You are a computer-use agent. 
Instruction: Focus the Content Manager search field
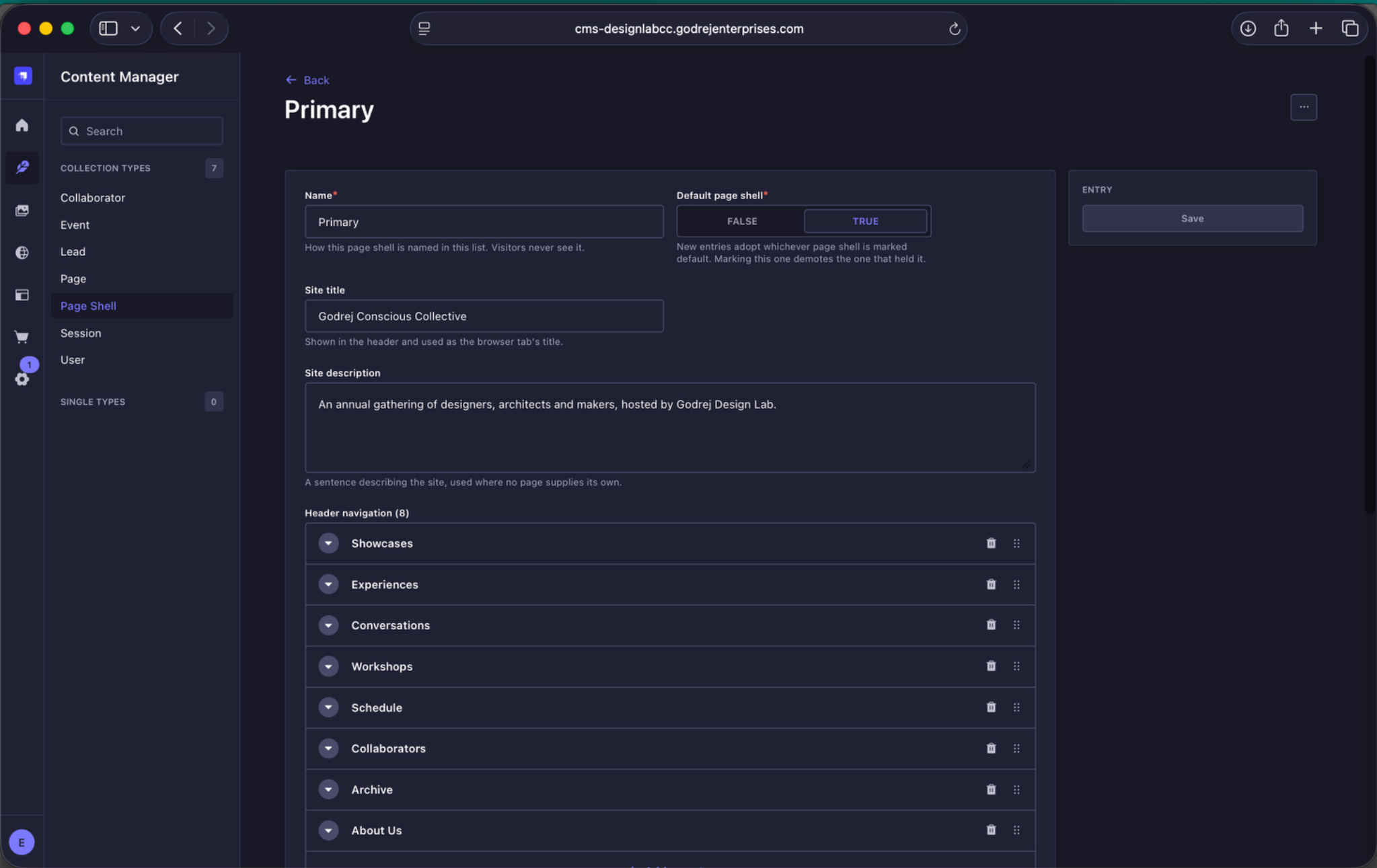click(x=141, y=131)
